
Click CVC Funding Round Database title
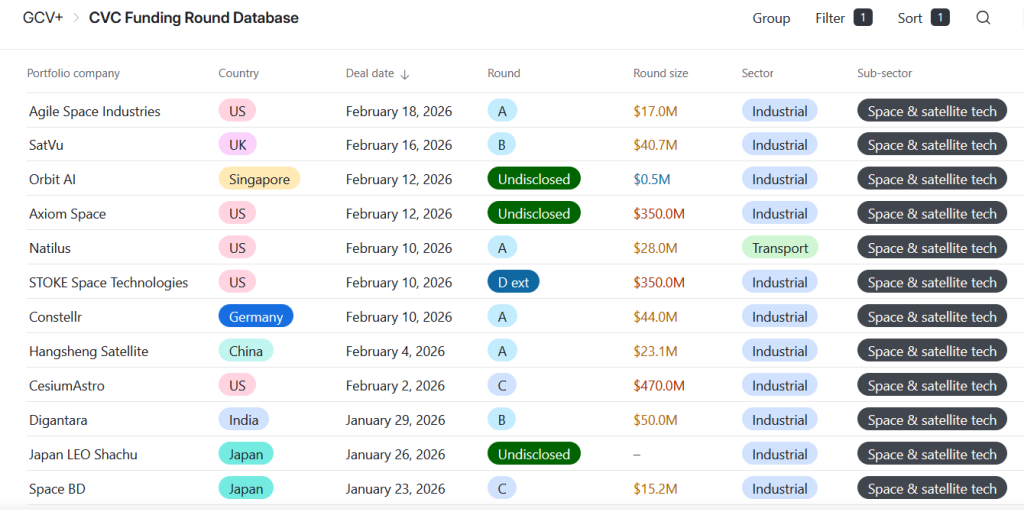tap(193, 18)
